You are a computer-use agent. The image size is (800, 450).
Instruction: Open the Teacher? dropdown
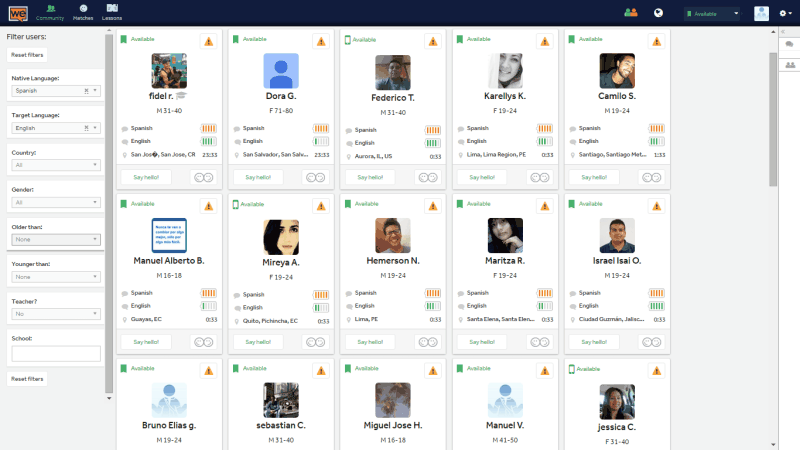(56, 314)
